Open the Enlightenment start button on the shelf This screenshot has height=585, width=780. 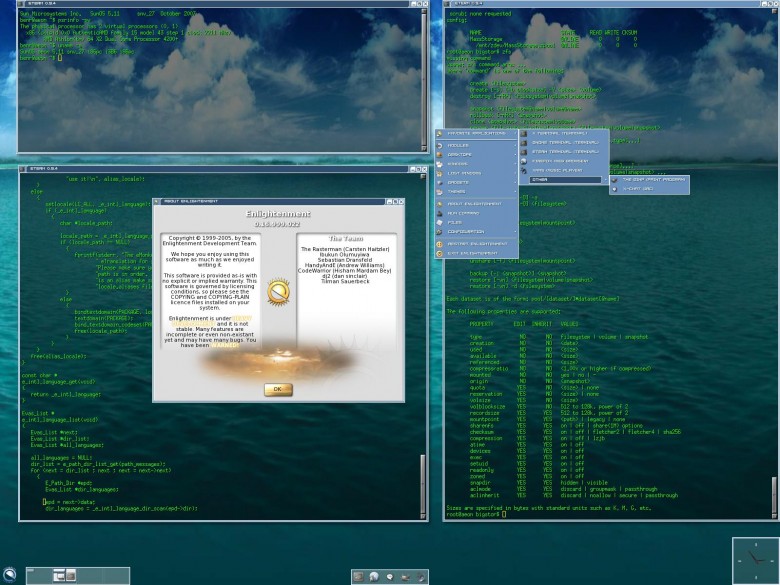point(9,574)
